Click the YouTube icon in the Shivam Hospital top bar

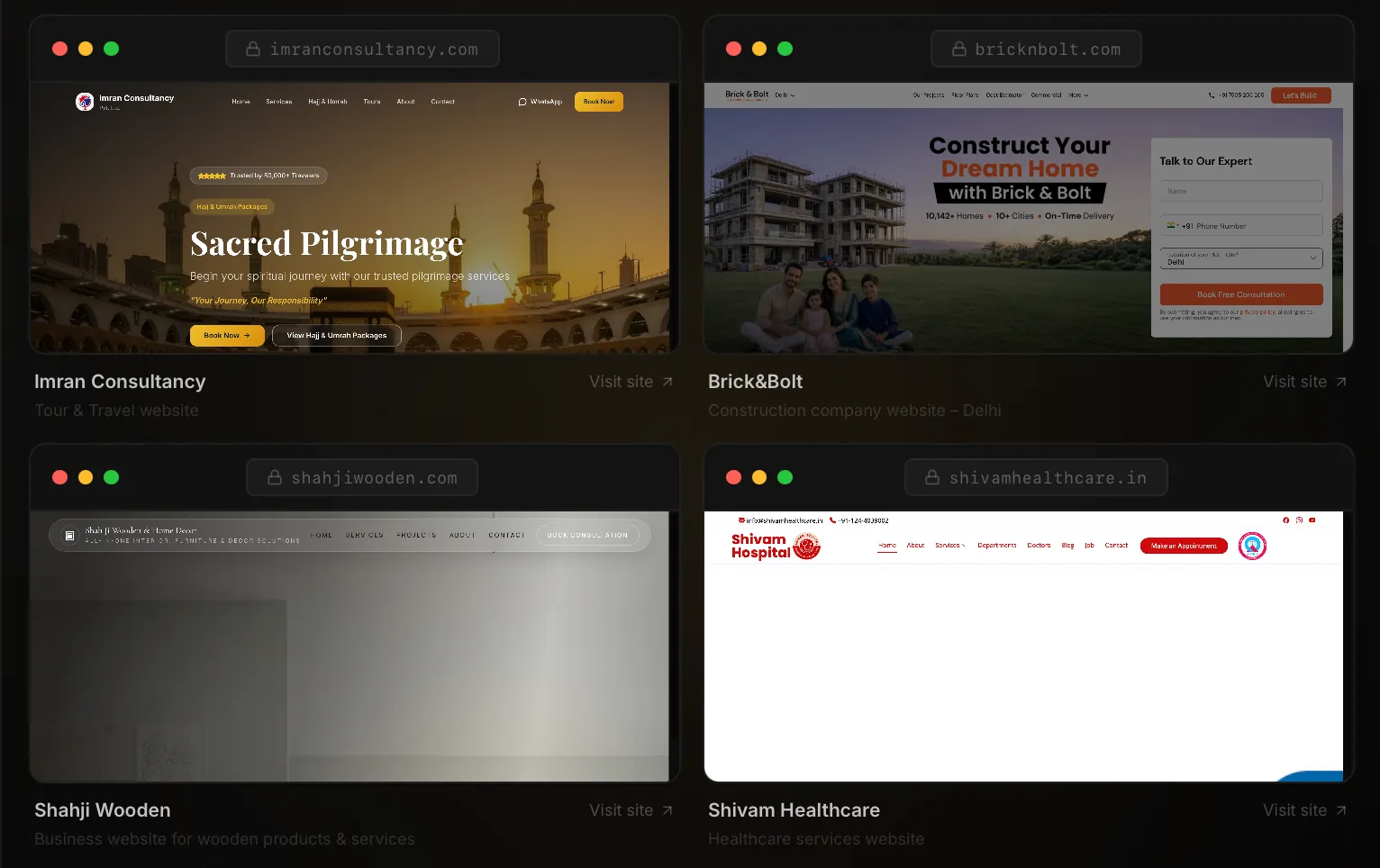(x=1312, y=520)
